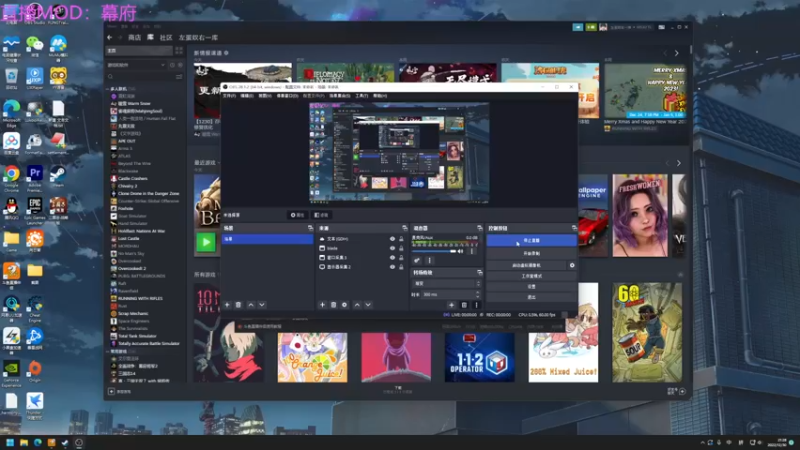The width and height of the screenshot is (800, 450).
Task: Pop out the Sources dock panel icon
Action: [x=405, y=228]
